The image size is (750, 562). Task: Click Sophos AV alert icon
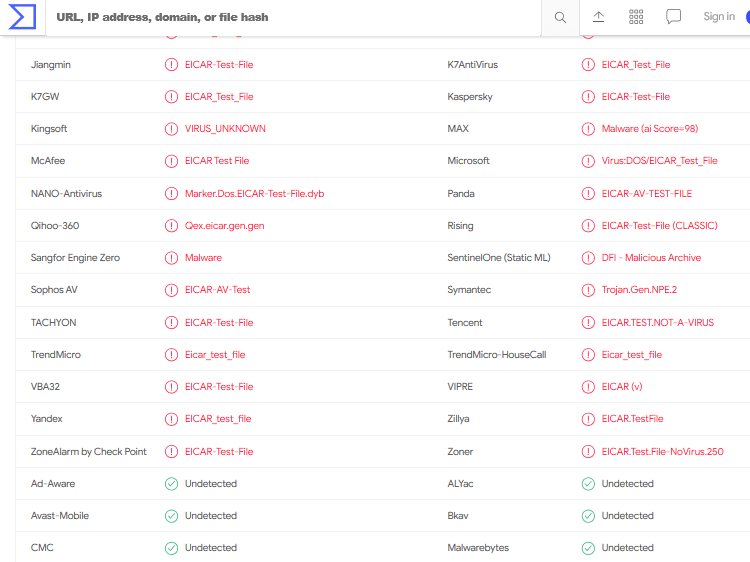point(171,290)
